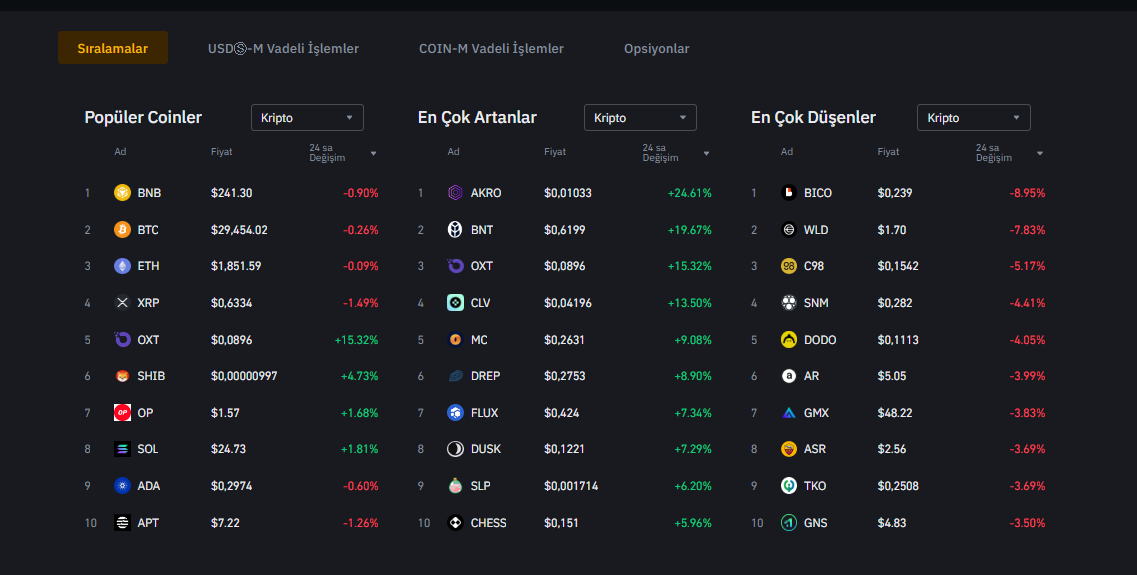
Task: Open Kripto dropdown beside Popüler Coinler
Action: click(307, 118)
